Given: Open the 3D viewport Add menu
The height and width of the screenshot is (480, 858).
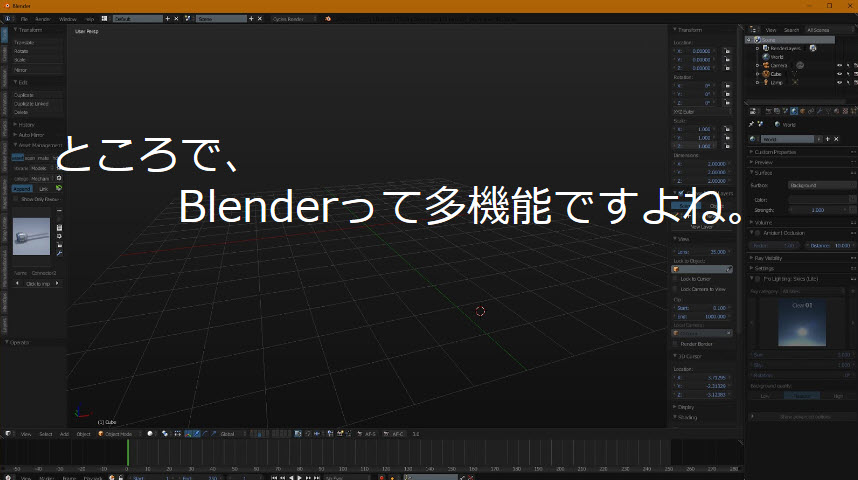Looking at the screenshot, I should tap(64, 434).
